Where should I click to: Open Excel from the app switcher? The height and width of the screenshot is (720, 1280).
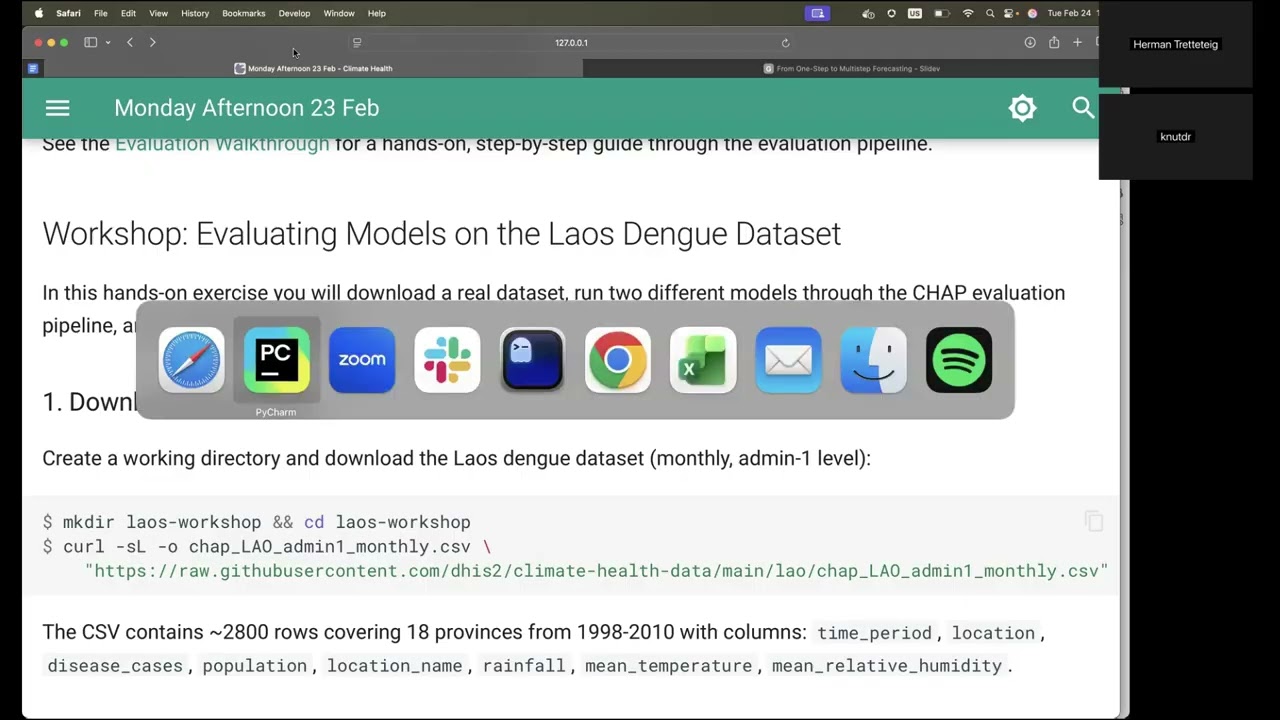click(x=703, y=360)
